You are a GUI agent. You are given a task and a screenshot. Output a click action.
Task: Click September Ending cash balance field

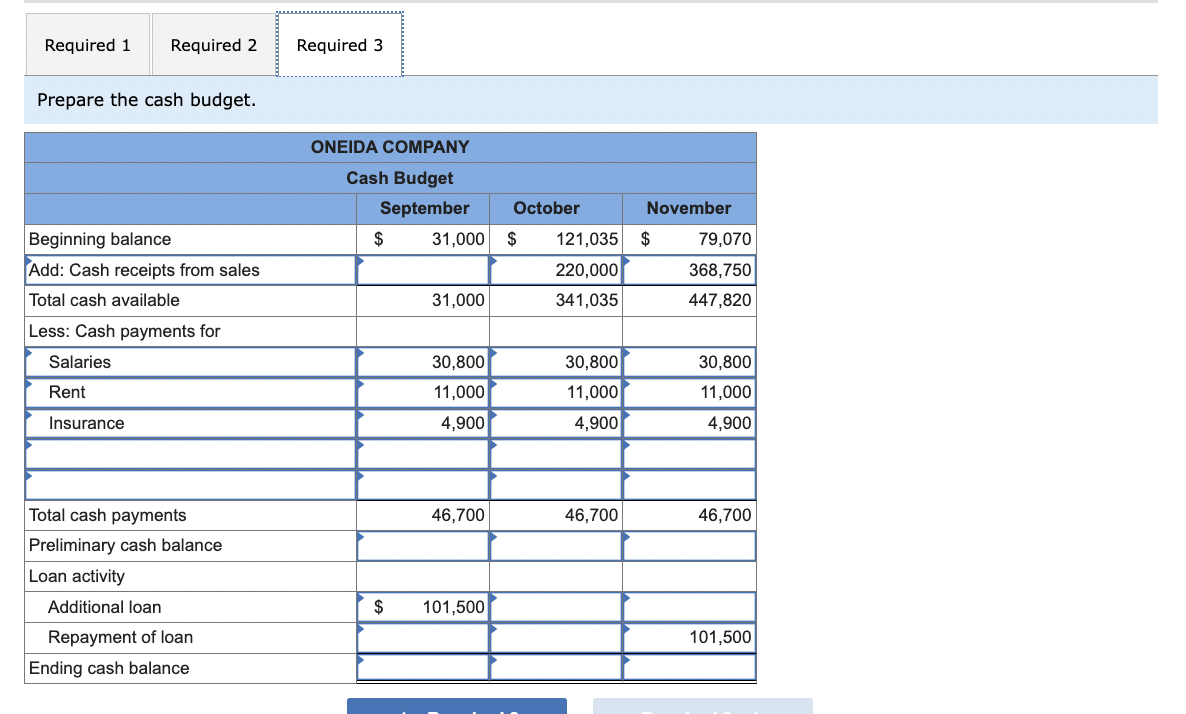click(x=423, y=668)
